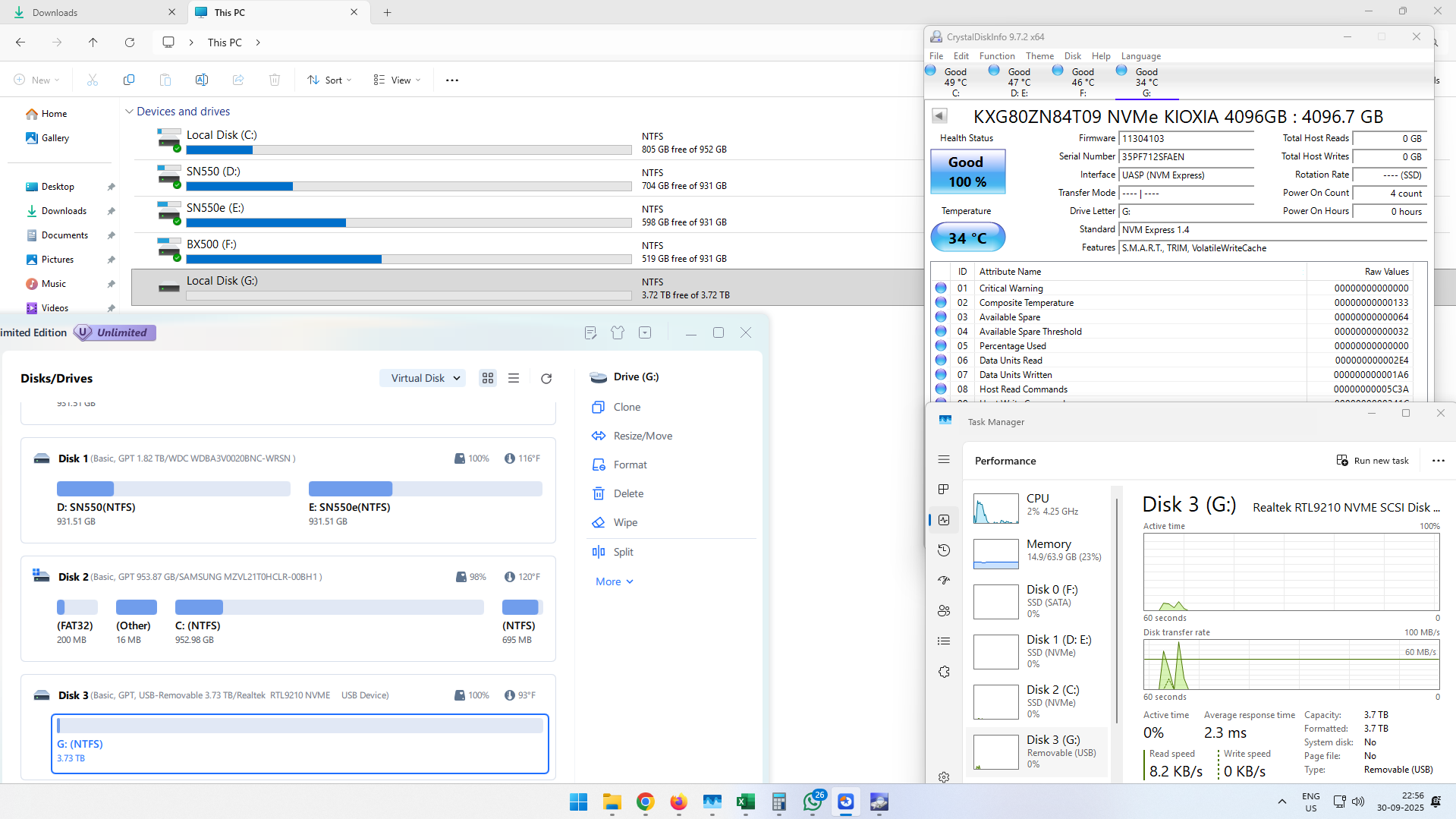Click the Good 100 % health status button

click(967, 172)
